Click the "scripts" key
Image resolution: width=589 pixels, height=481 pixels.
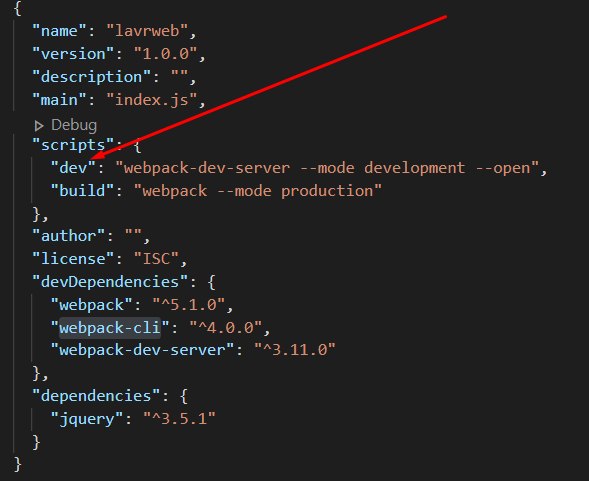(73, 145)
